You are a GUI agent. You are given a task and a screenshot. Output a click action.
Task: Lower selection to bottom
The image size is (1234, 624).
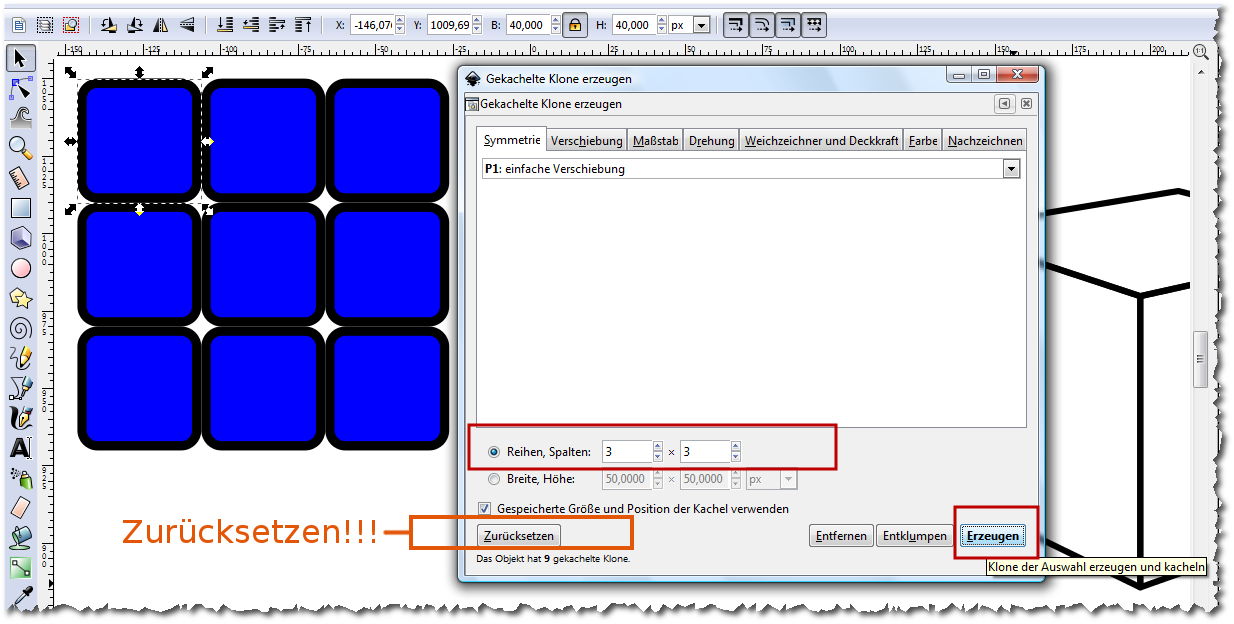[x=225, y=24]
